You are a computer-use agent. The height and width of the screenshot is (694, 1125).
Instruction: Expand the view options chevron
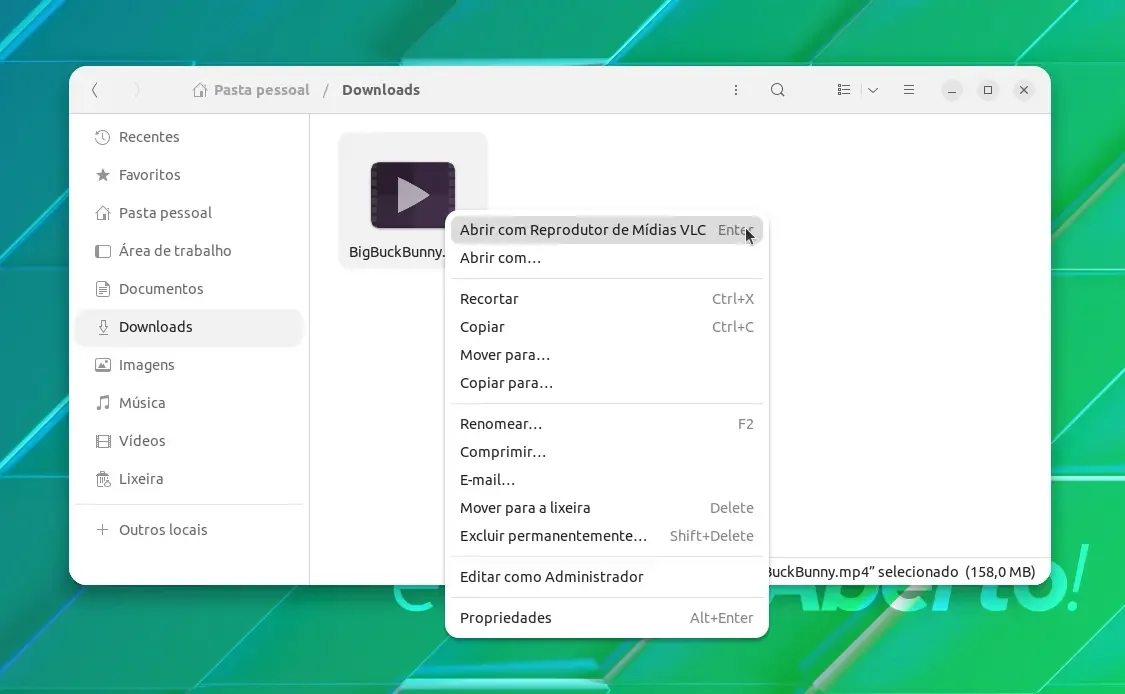coord(873,90)
